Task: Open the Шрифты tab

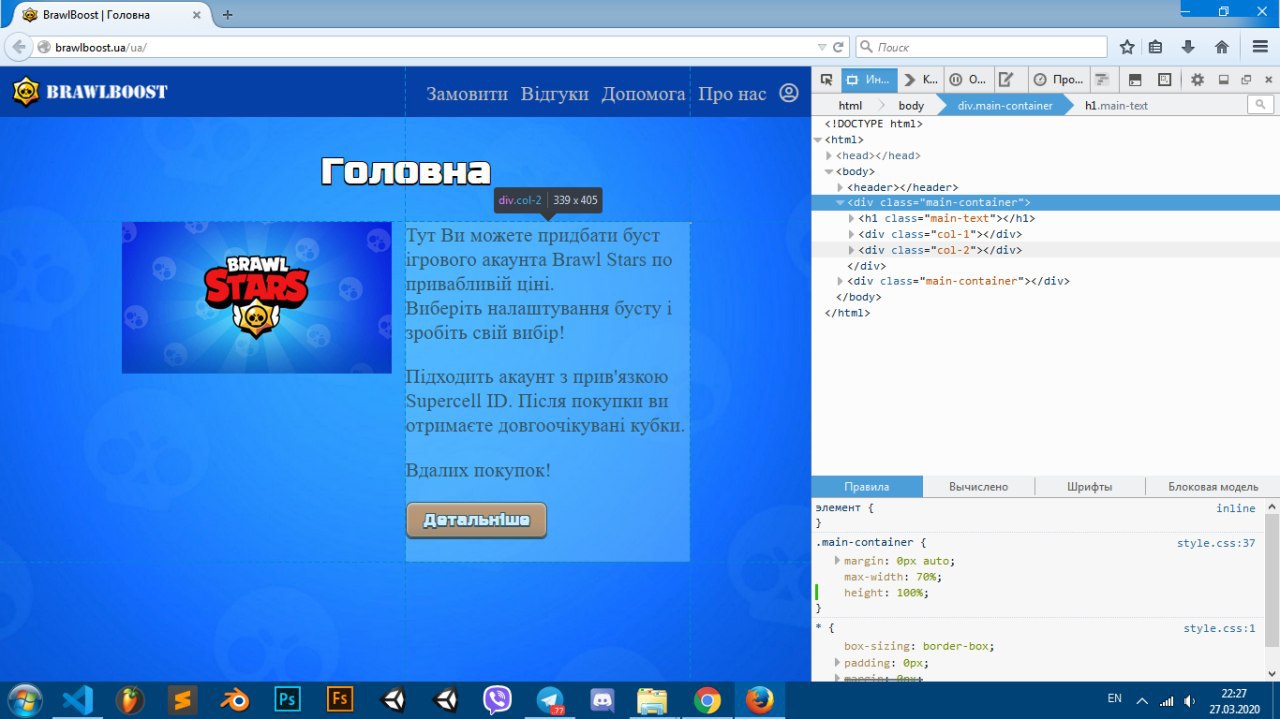Action: point(1090,487)
